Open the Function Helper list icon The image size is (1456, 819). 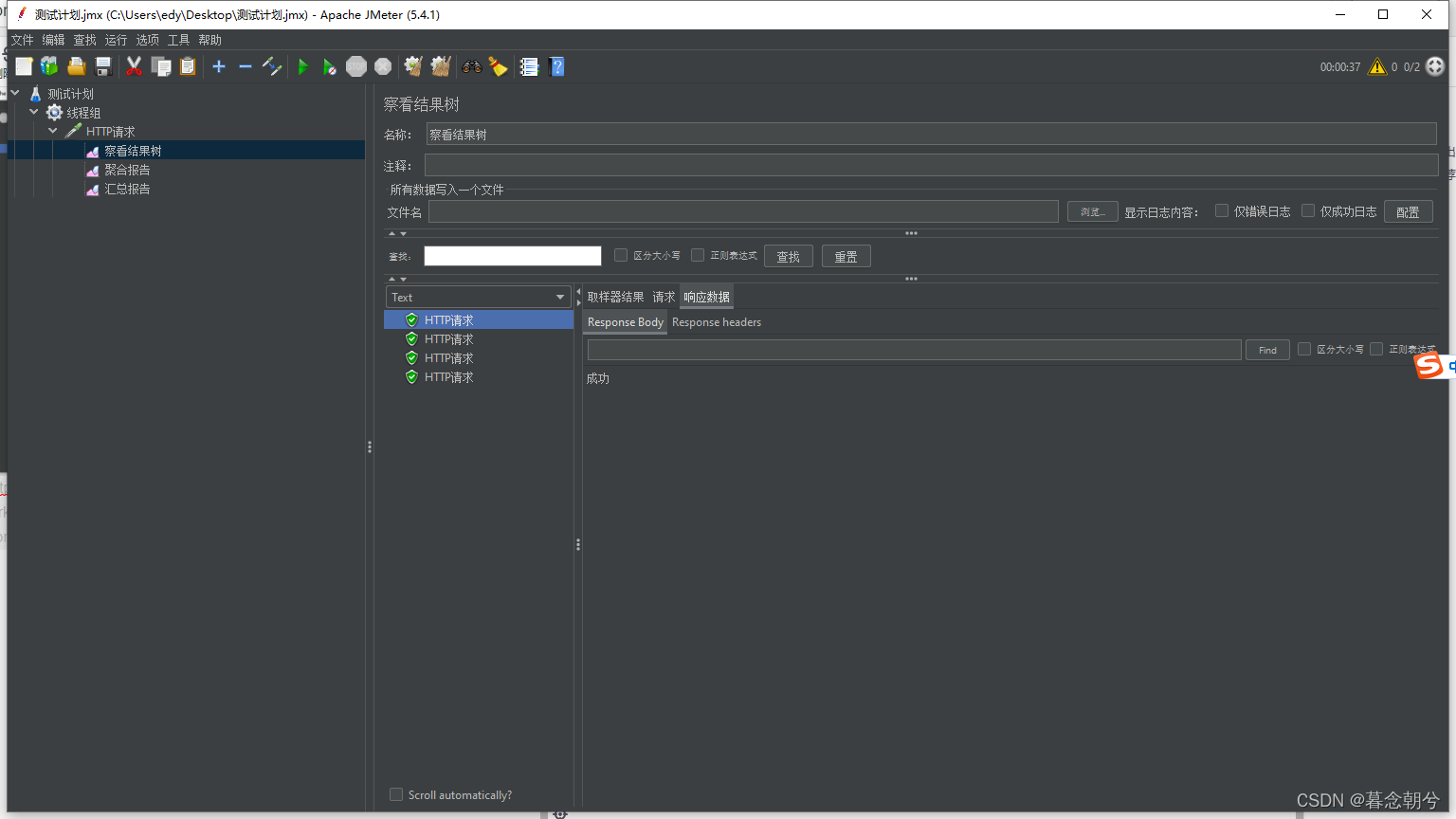click(529, 66)
